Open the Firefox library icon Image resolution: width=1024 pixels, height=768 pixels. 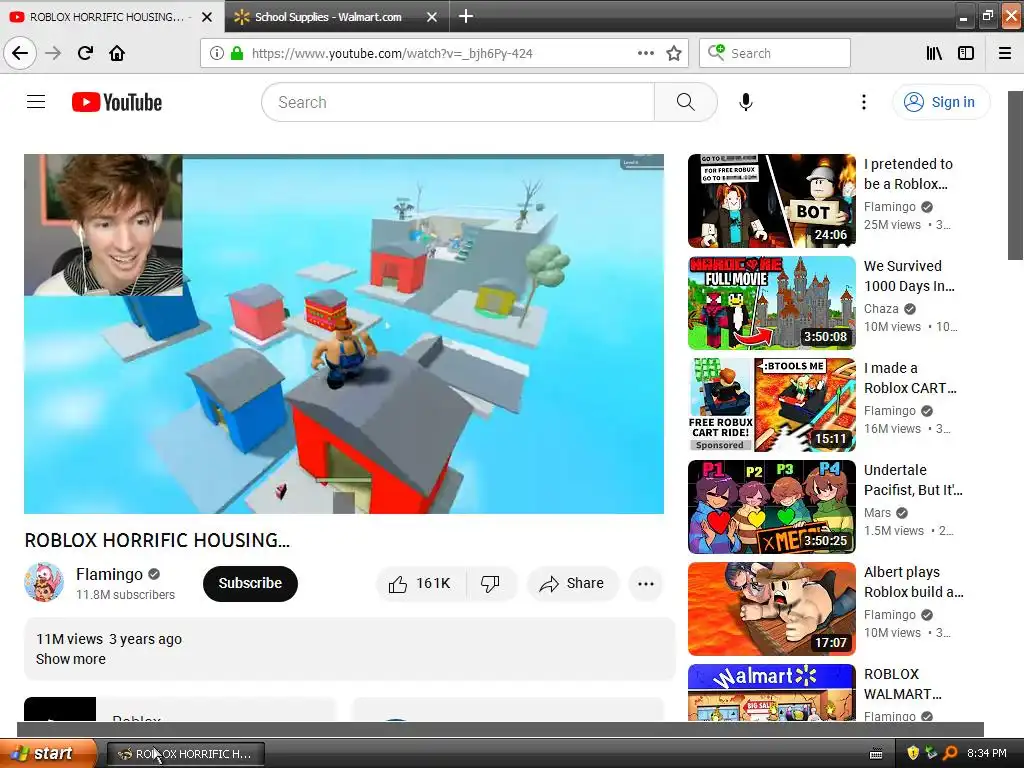(x=934, y=53)
